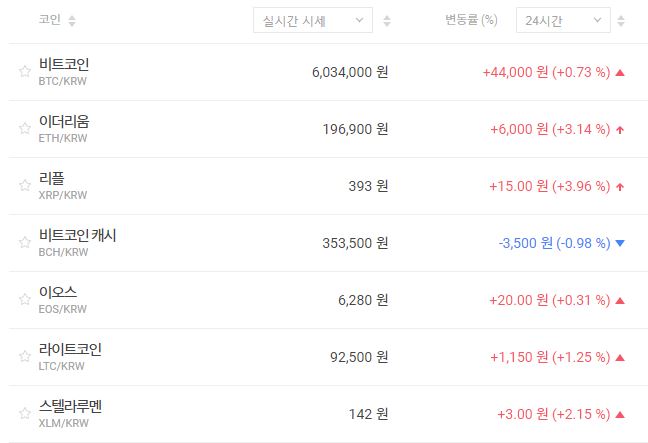648x443 pixels.
Task: Select the 코인 column header
Action: tap(49, 20)
